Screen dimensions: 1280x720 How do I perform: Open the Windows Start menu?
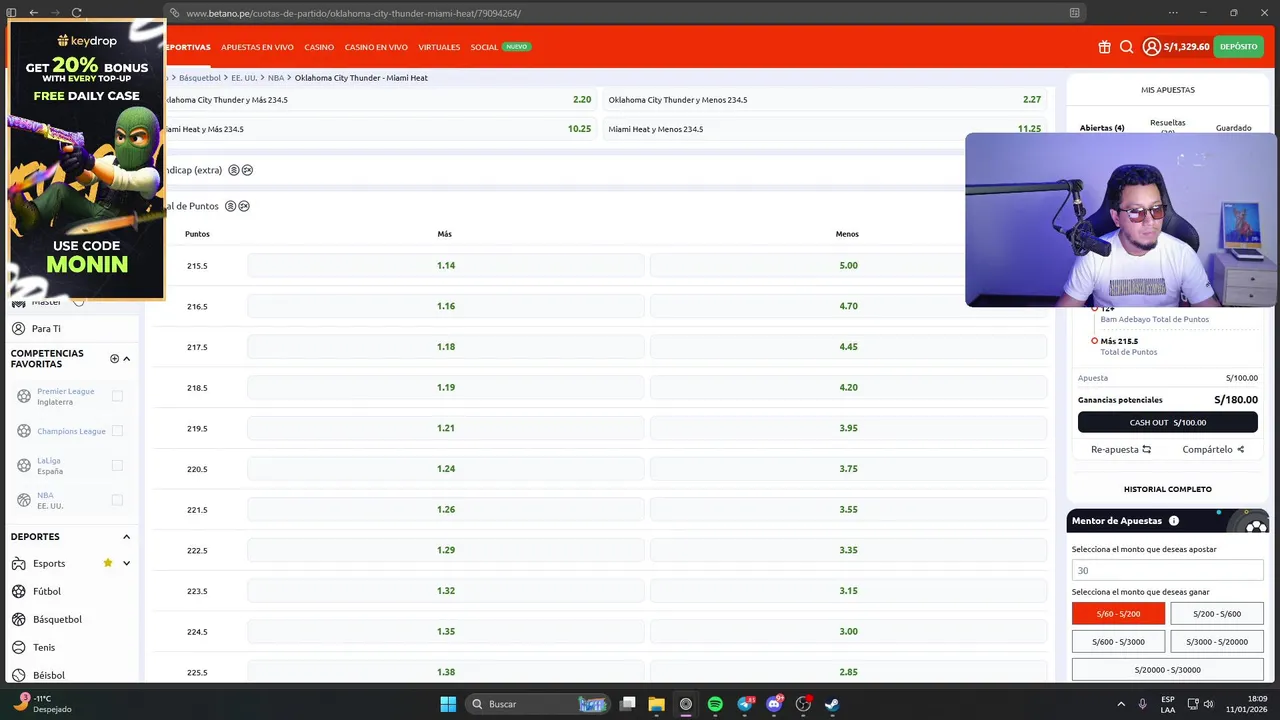(x=448, y=704)
